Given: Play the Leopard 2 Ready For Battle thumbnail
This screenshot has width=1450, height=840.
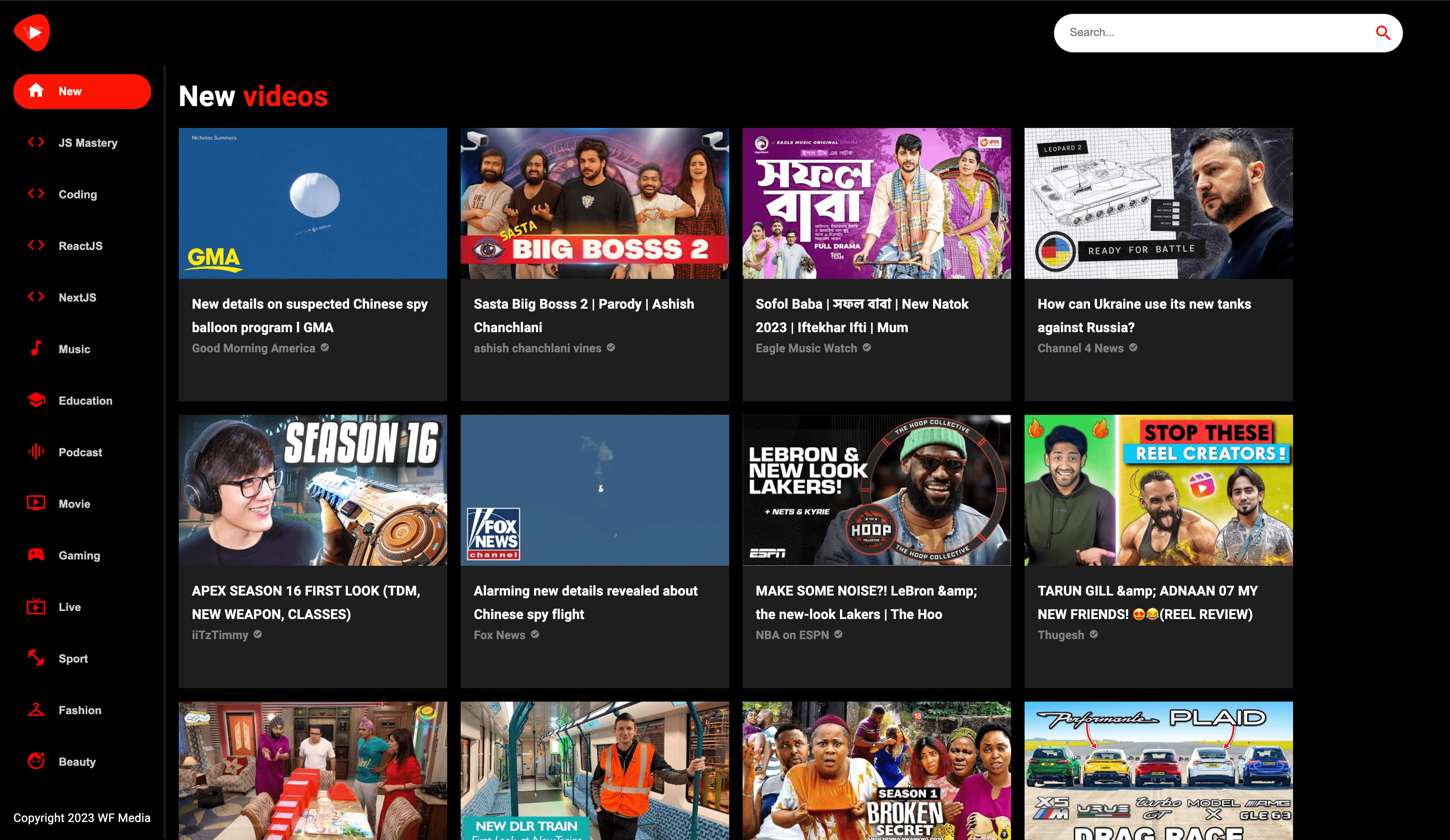Looking at the screenshot, I should (1158, 203).
